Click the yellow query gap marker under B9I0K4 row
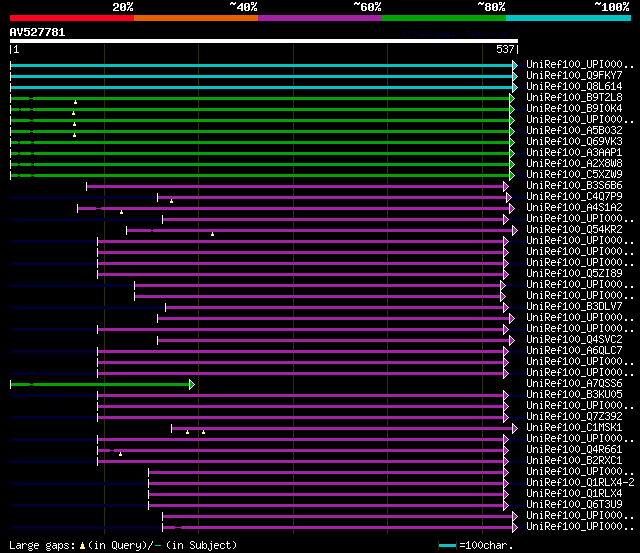The image size is (640, 553). tap(73, 113)
